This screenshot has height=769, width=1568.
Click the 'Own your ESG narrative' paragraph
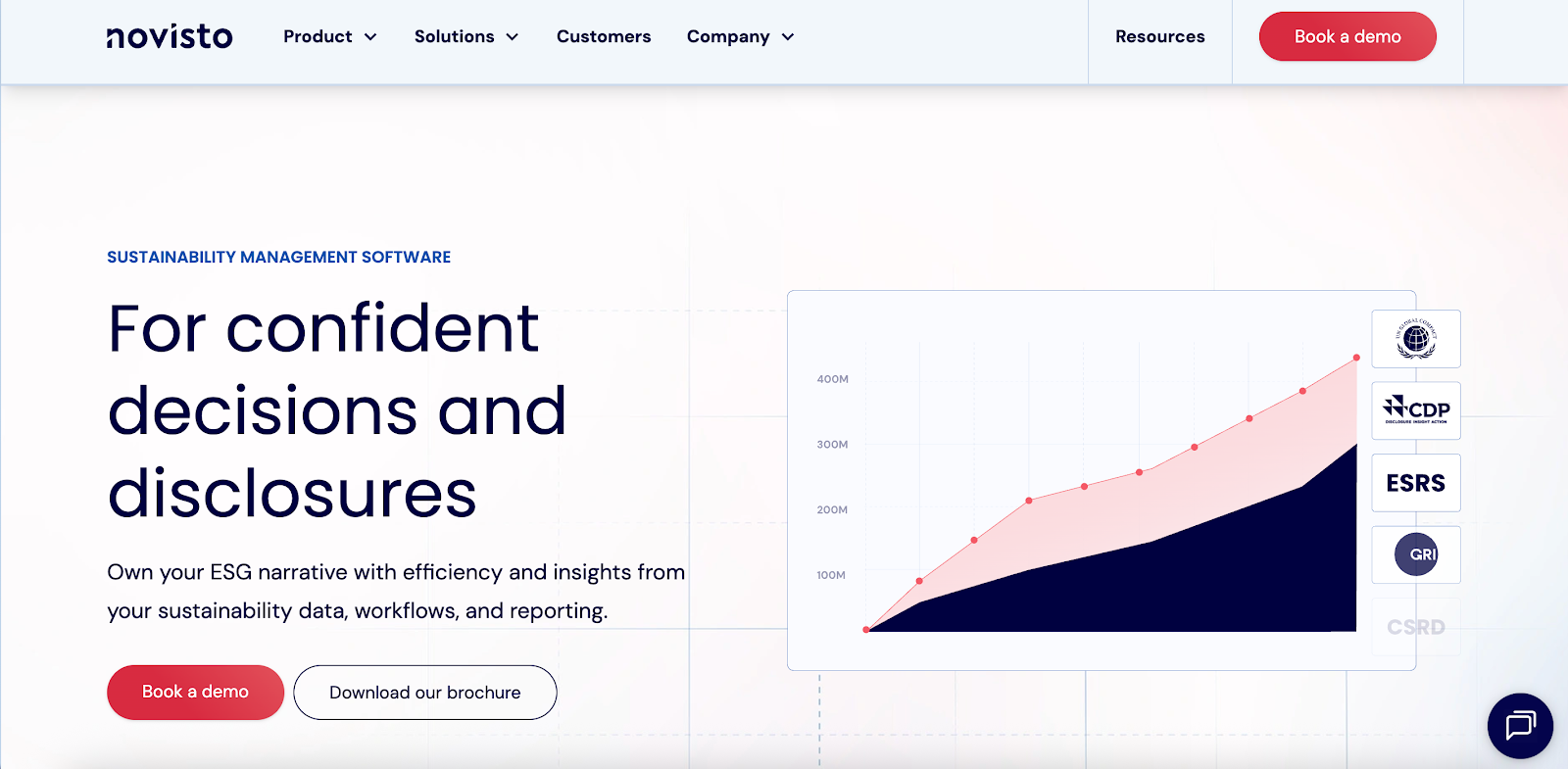click(x=396, y=591)
